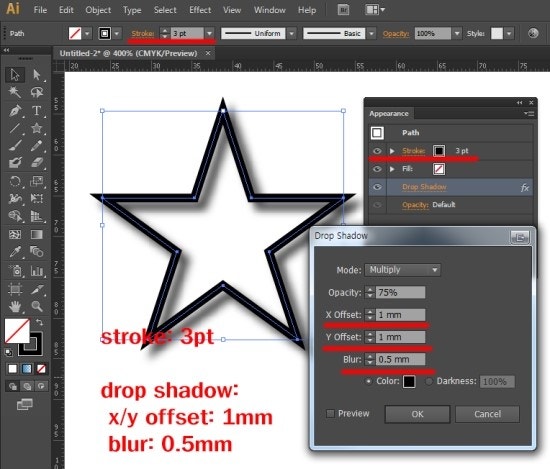Set the fill mode to None

click(x=41, y=369)
